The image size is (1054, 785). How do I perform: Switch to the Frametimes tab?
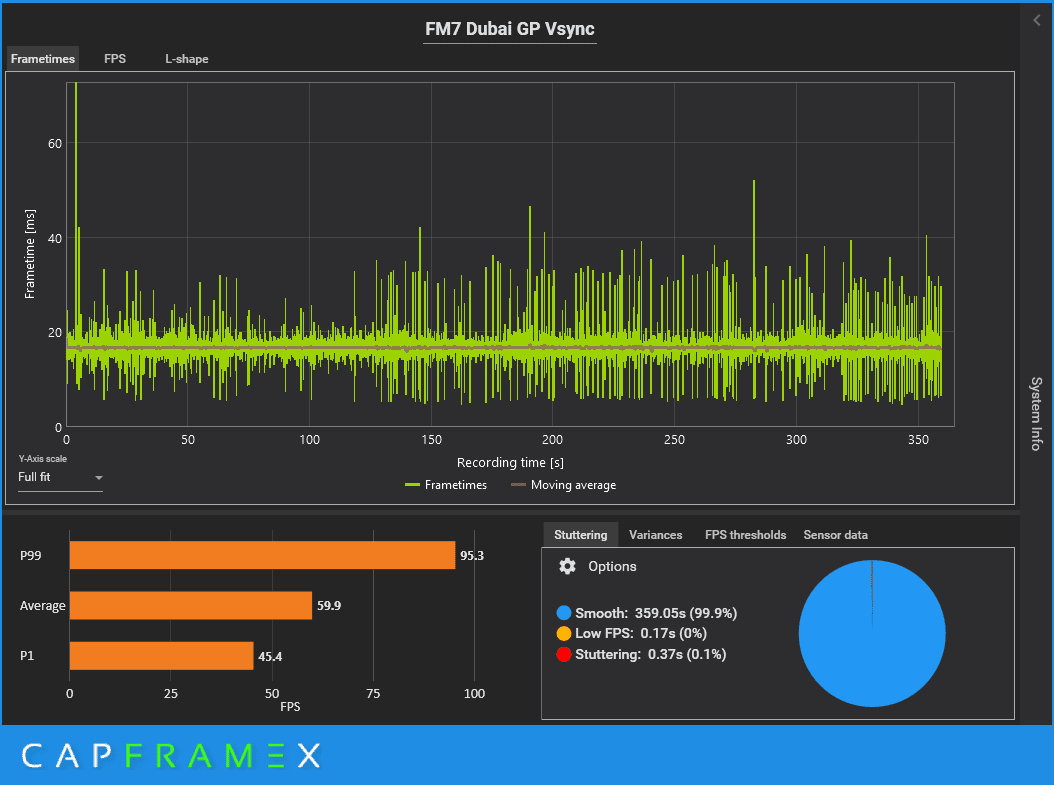click(43, 58)
